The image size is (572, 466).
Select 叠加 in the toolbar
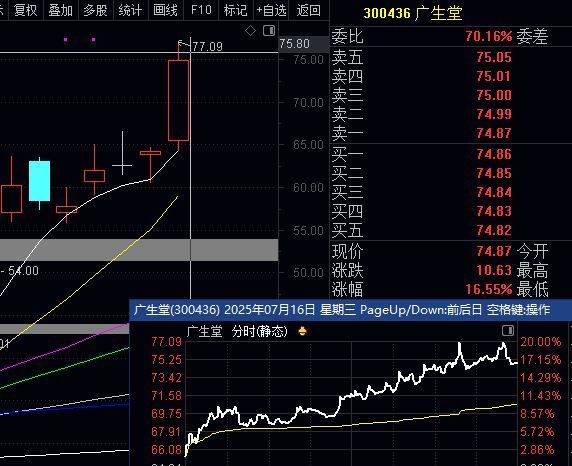[61, 10]
